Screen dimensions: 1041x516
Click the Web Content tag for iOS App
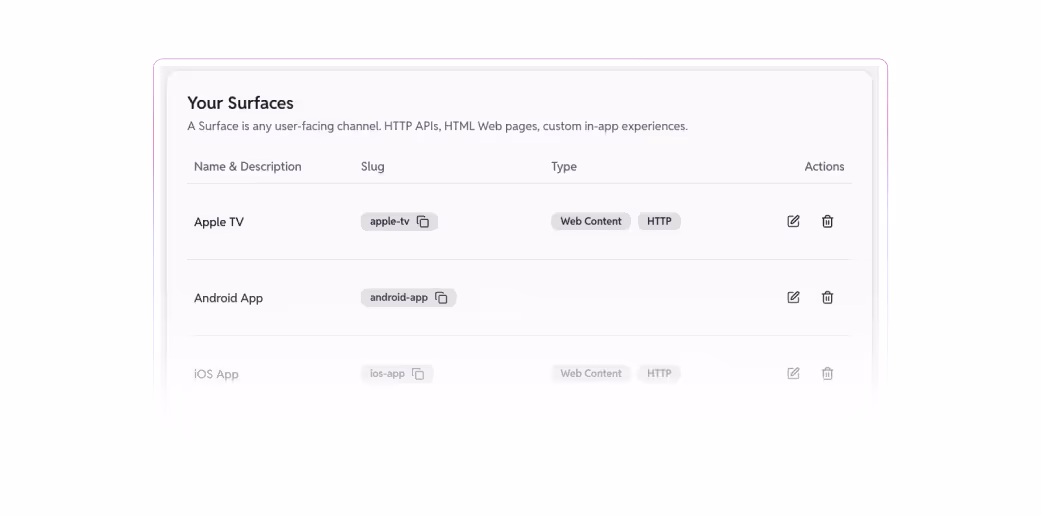pyautogui.click(x=591, y=373)
